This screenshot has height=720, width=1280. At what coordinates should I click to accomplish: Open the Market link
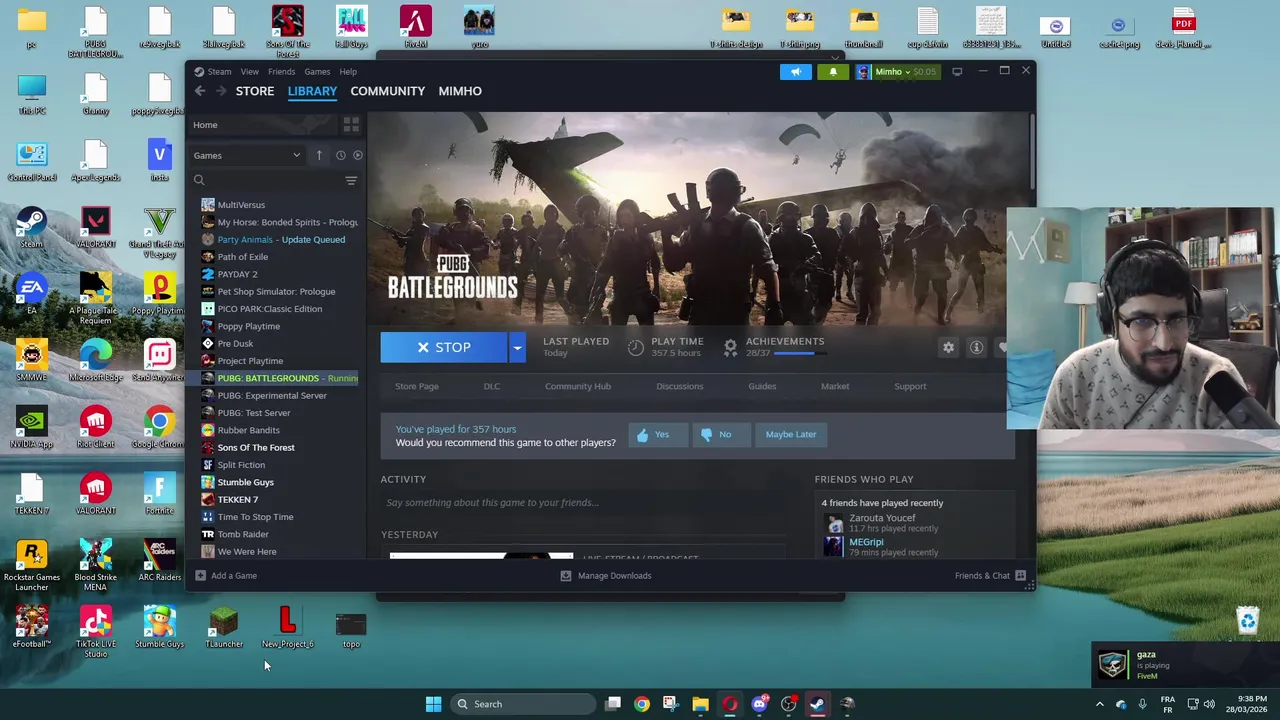[x=835, y=386]
